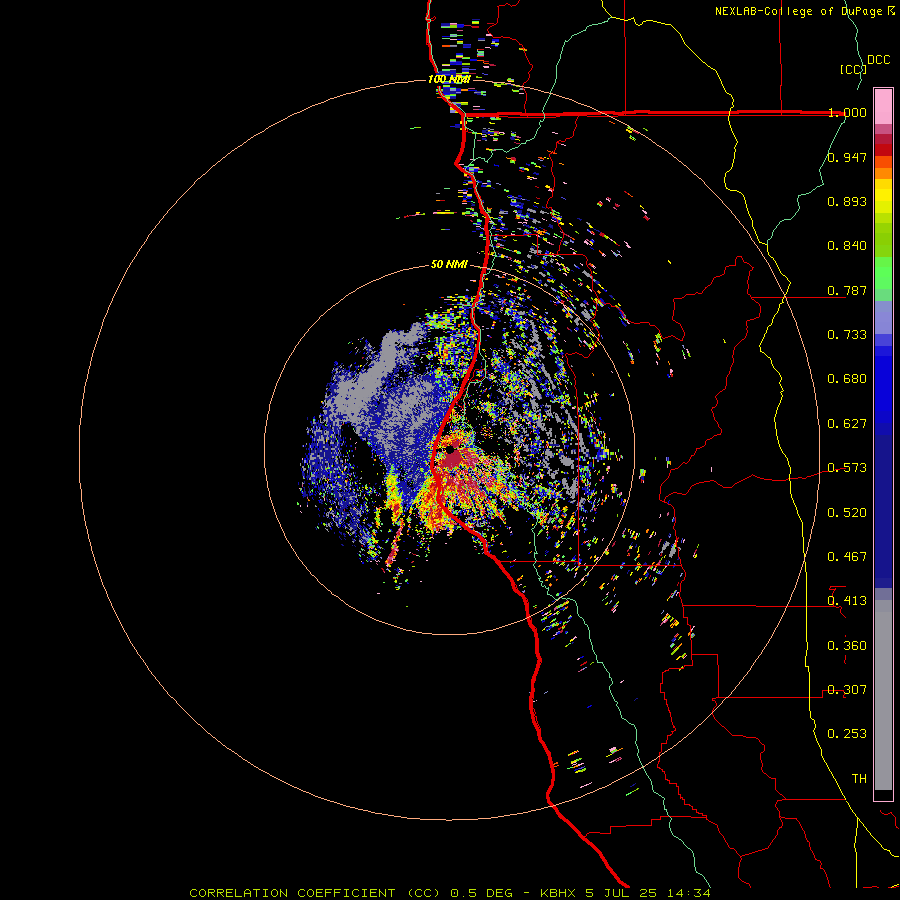Click the 0.947 scale value

[847, 157]
